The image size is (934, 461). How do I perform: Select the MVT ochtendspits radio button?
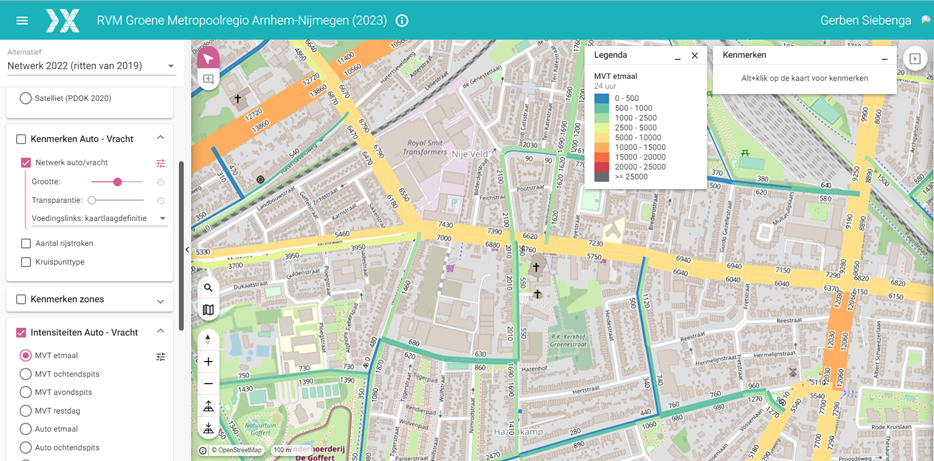tap(26, 374)
